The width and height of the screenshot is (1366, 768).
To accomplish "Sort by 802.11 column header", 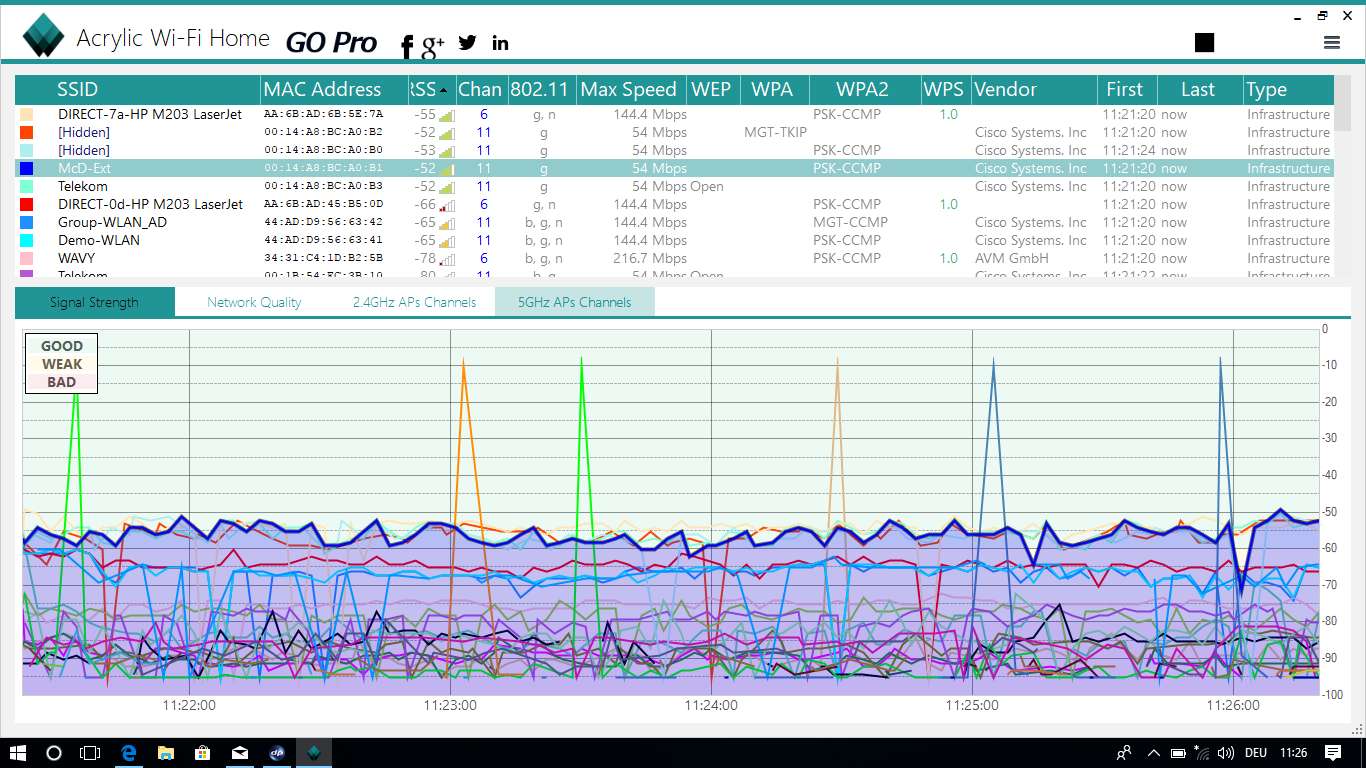I will (x=542, y=89).
